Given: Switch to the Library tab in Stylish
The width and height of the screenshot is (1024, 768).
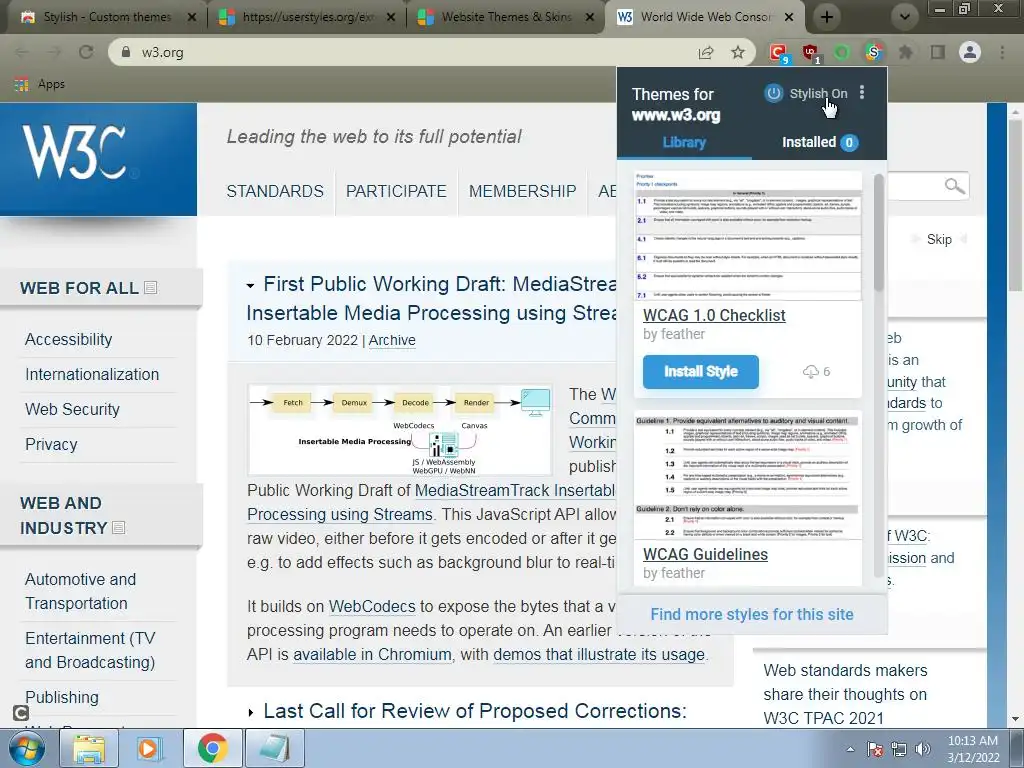Looking at the screenshot, I should pyautogui.click(x=684, y=142).
